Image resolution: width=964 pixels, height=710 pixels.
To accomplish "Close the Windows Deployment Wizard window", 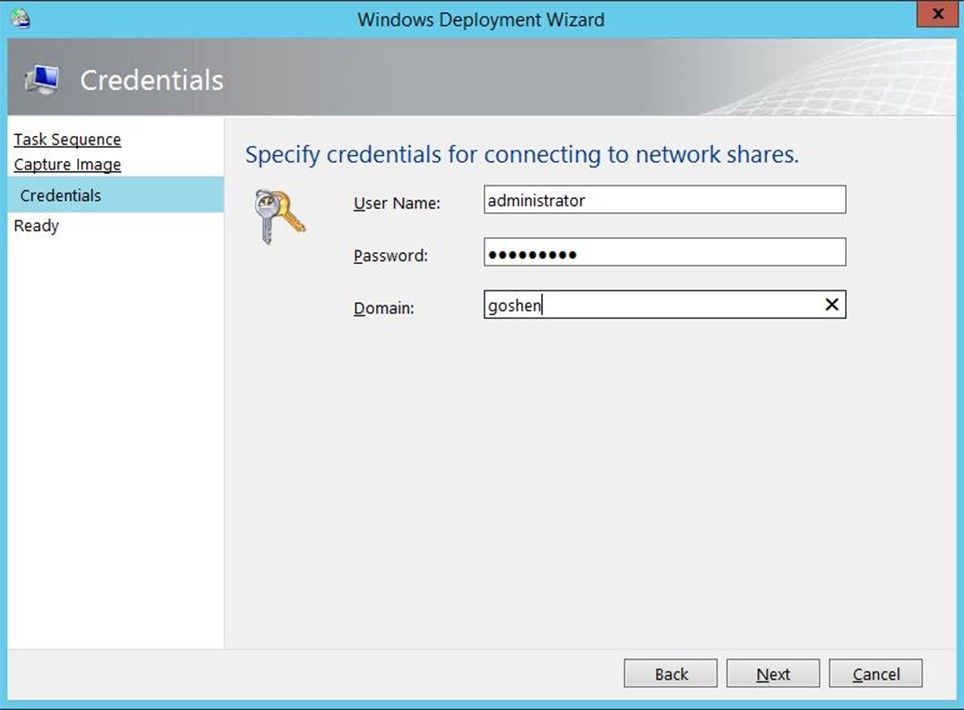I will click(938, 14).
